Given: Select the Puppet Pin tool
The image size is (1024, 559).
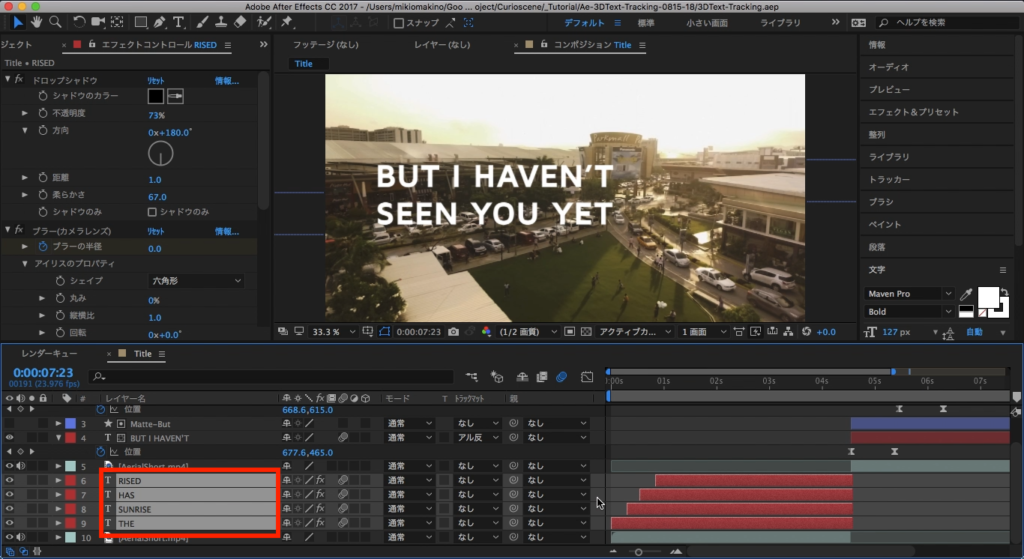Looking at the screenshot, I should click(x=287, y=22).
